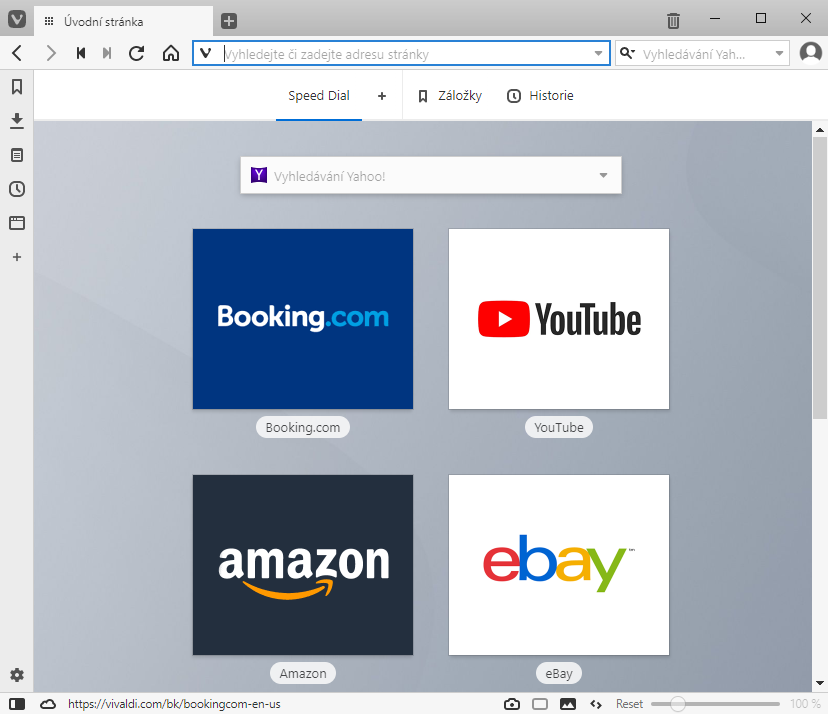Click the 100 % zoom value

[x=805, y=704]
